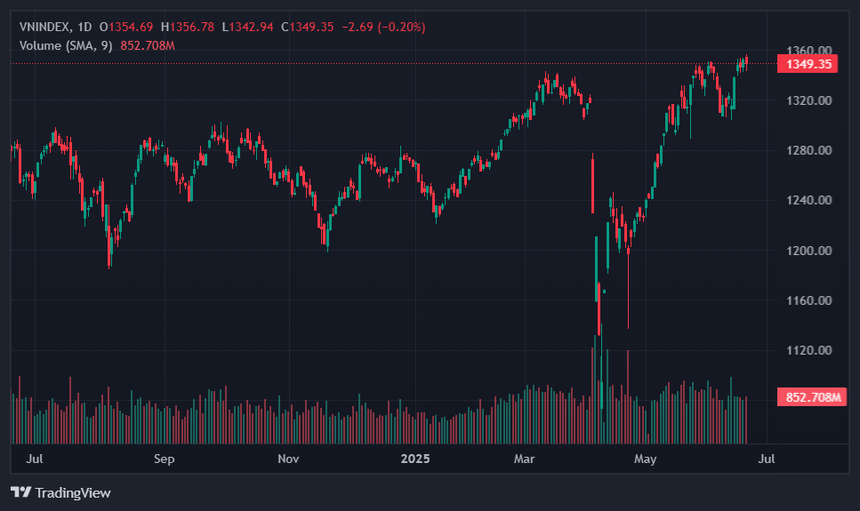The width and height of the screenshot is (860, 511).
Task: Click the high price H1356.78 value
Action: point(188,27)
